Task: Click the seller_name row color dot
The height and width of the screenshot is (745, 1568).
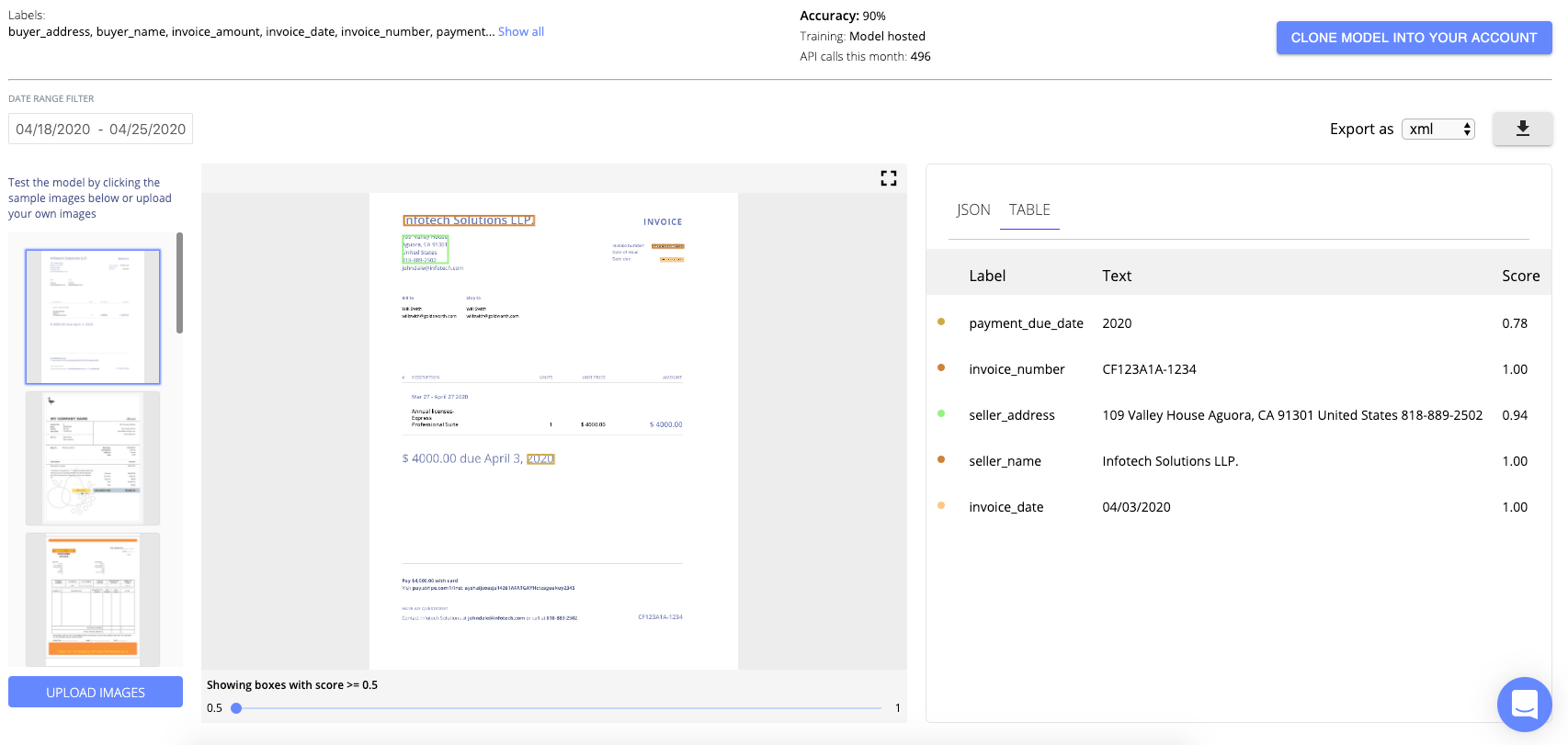Action: coord(941,459)
